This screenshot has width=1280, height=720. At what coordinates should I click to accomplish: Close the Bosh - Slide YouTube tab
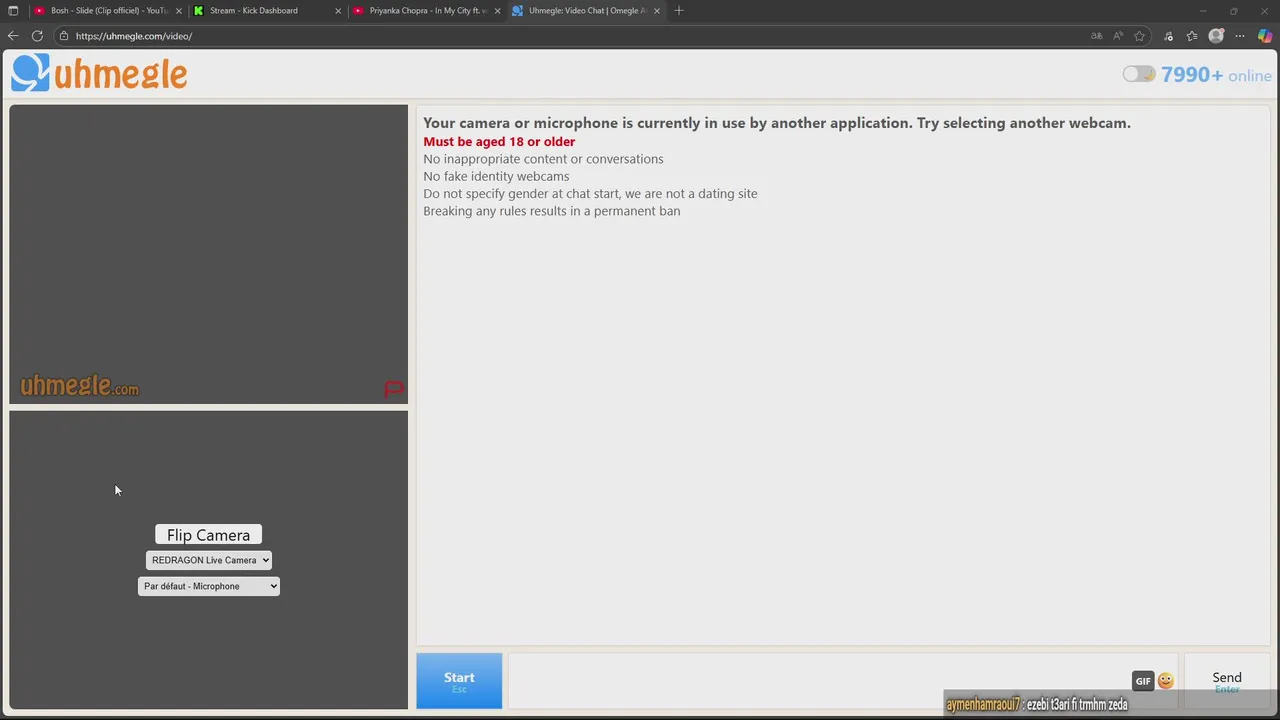[x=179, y=11]
